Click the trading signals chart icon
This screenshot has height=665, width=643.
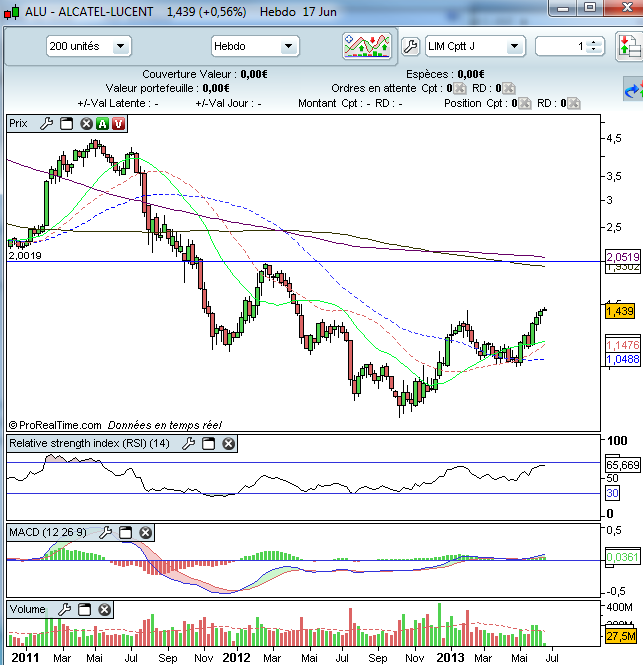pos(367,46)
